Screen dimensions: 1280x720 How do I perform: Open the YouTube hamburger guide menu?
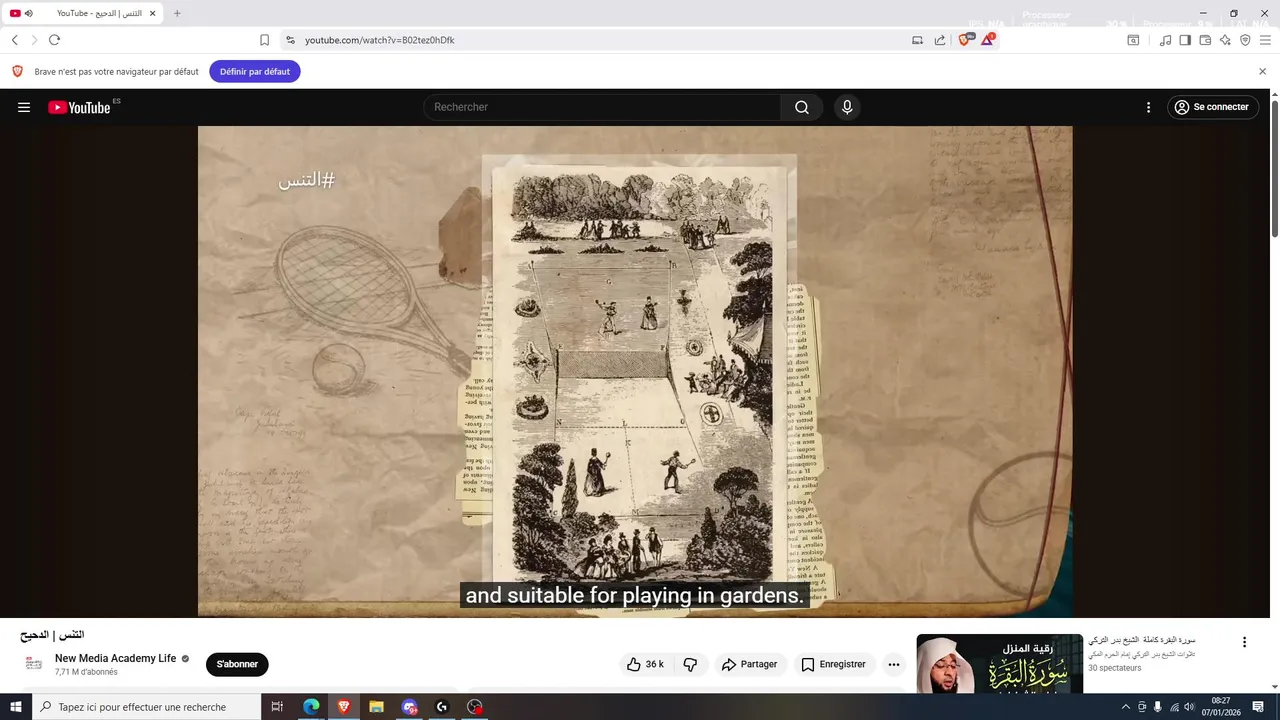24,107
